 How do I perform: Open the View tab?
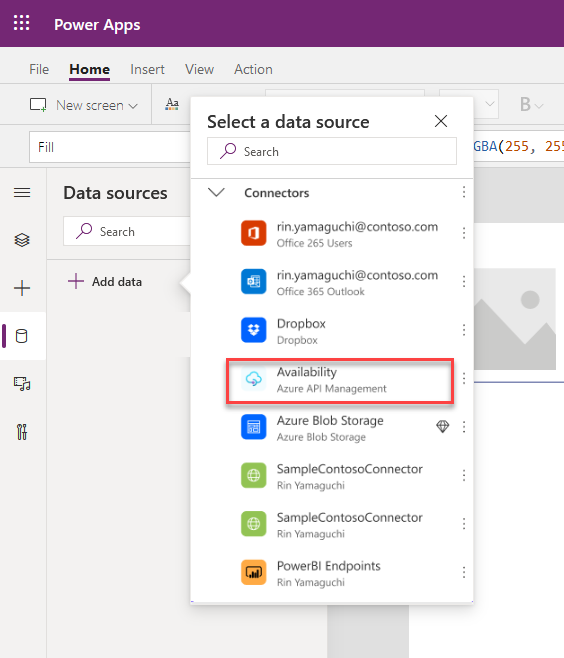click(199, 69)
